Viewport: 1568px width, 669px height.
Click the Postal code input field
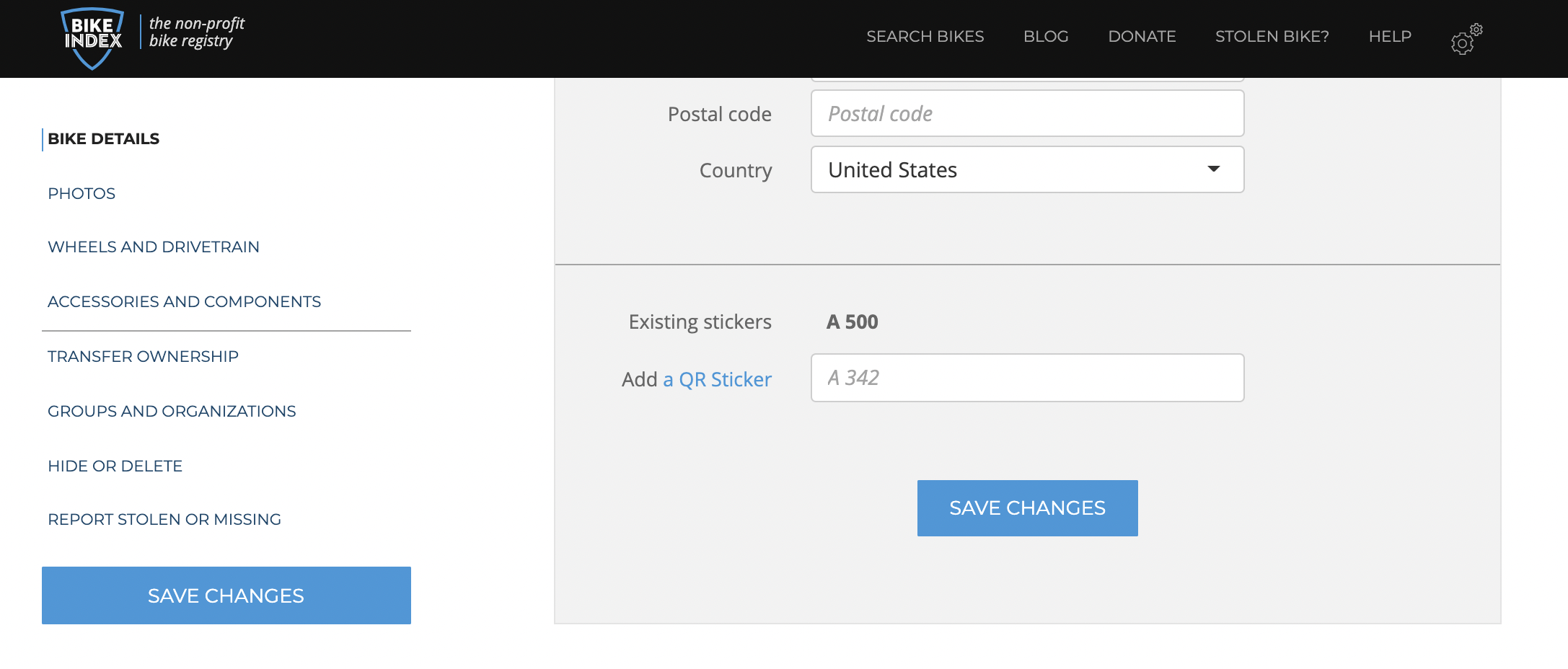pos(1027,114)
